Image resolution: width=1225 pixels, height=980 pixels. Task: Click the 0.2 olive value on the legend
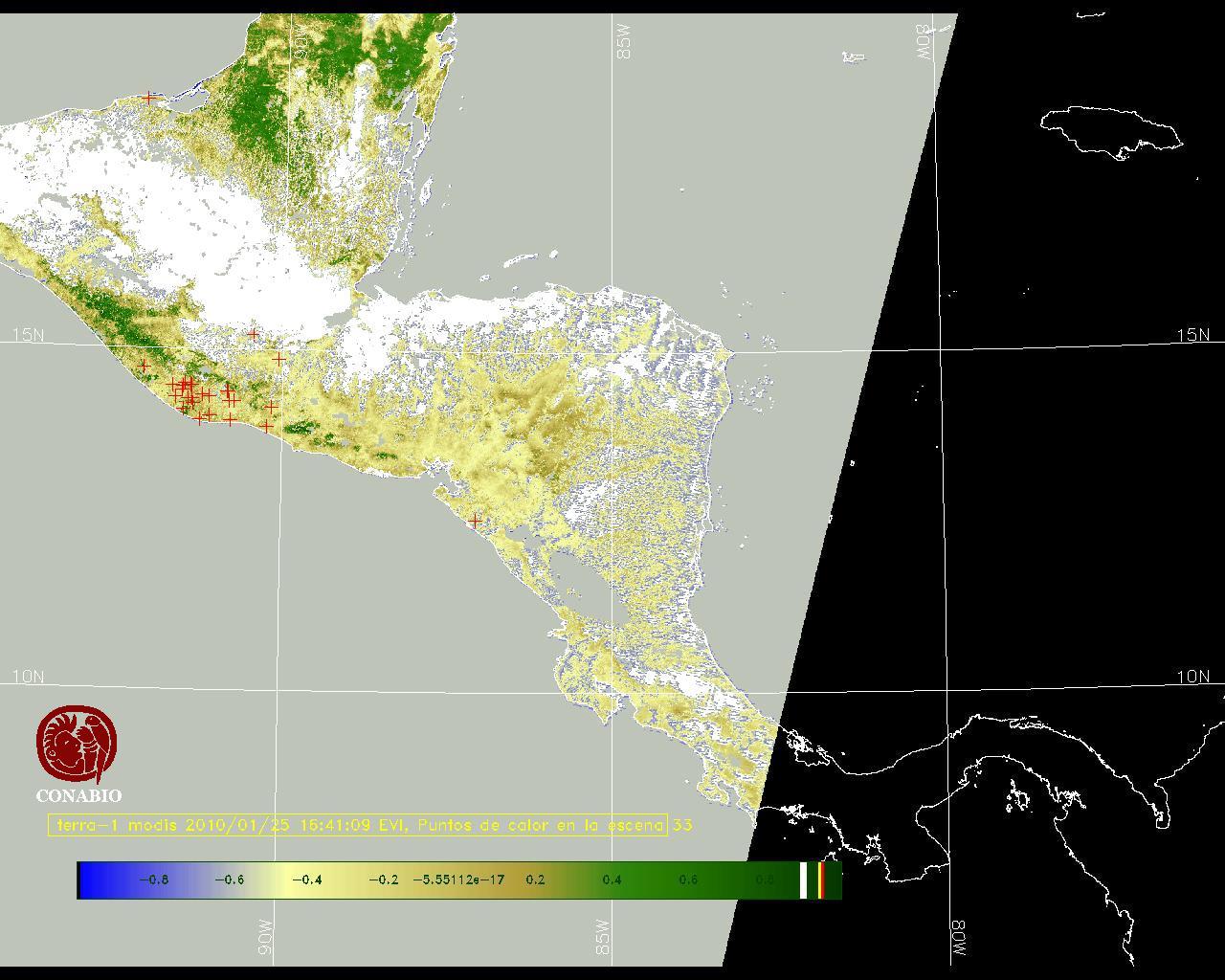coord(535,880)
